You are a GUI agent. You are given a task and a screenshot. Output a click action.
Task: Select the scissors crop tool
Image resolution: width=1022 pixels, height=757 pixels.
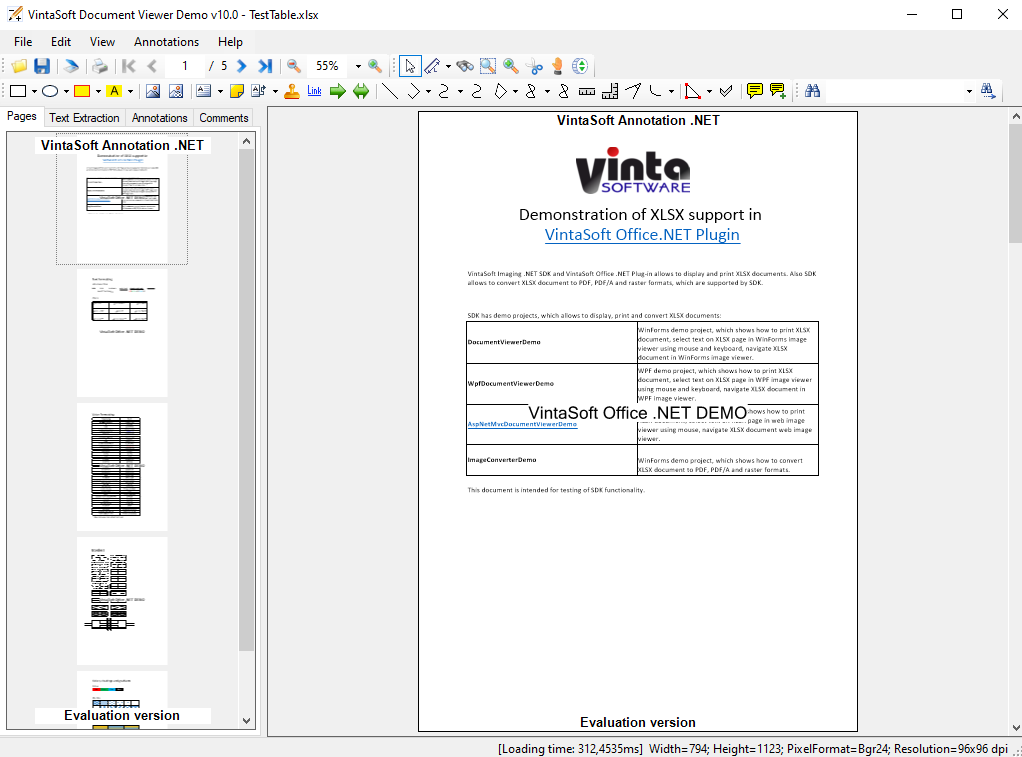tap(535, 66)
